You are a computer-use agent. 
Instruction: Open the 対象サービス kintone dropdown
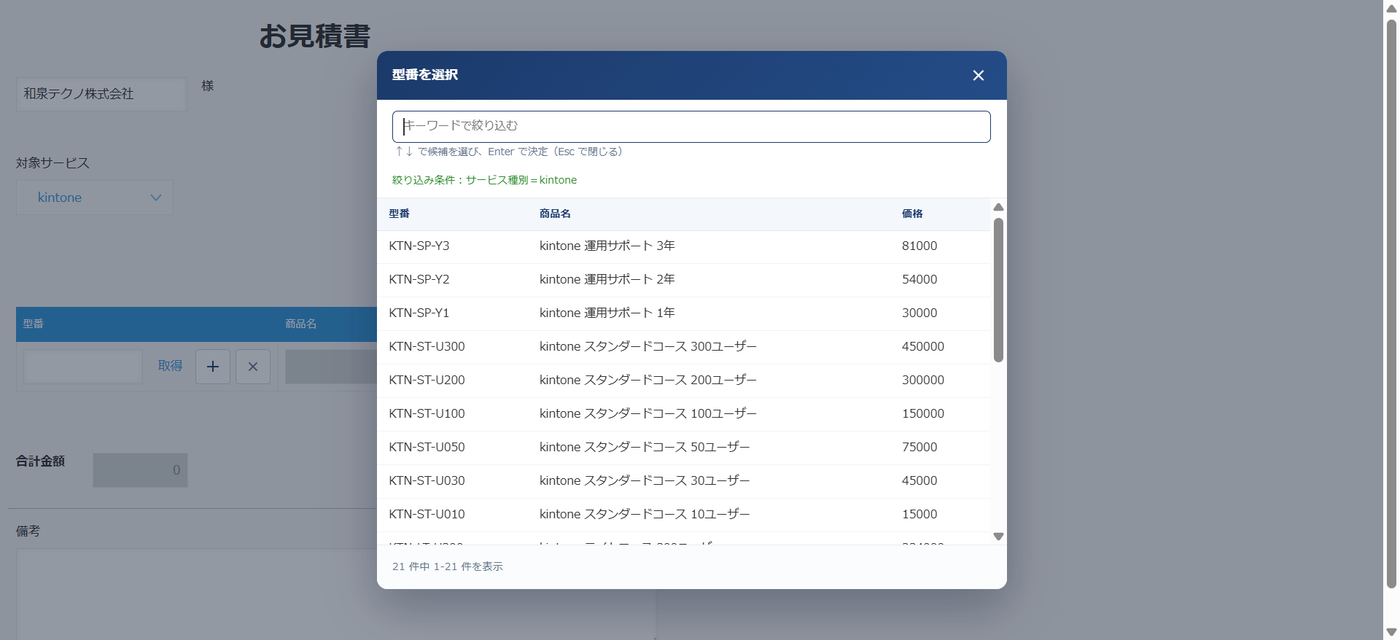click(95, 197)
